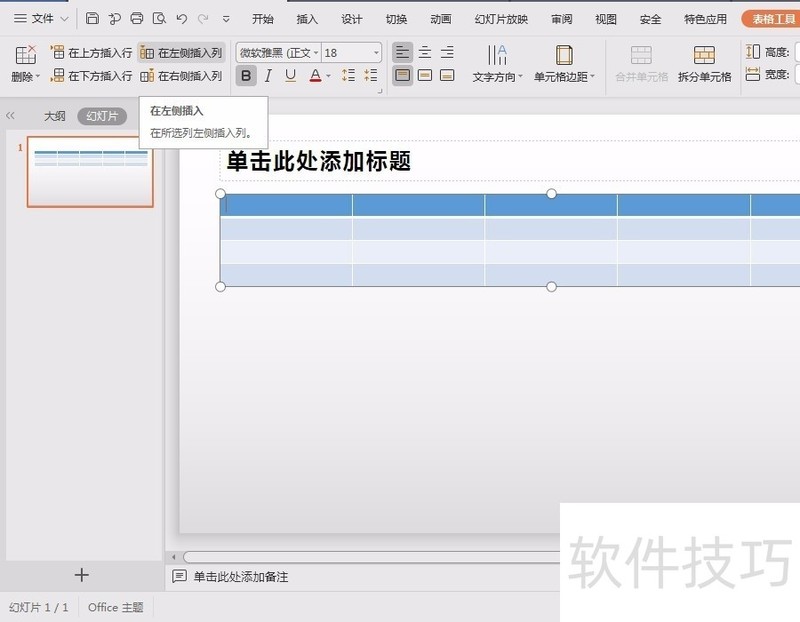The height and width of the screenshot is (622, 800).
Task: Switch to the 安全 tab
Action: 651,19
